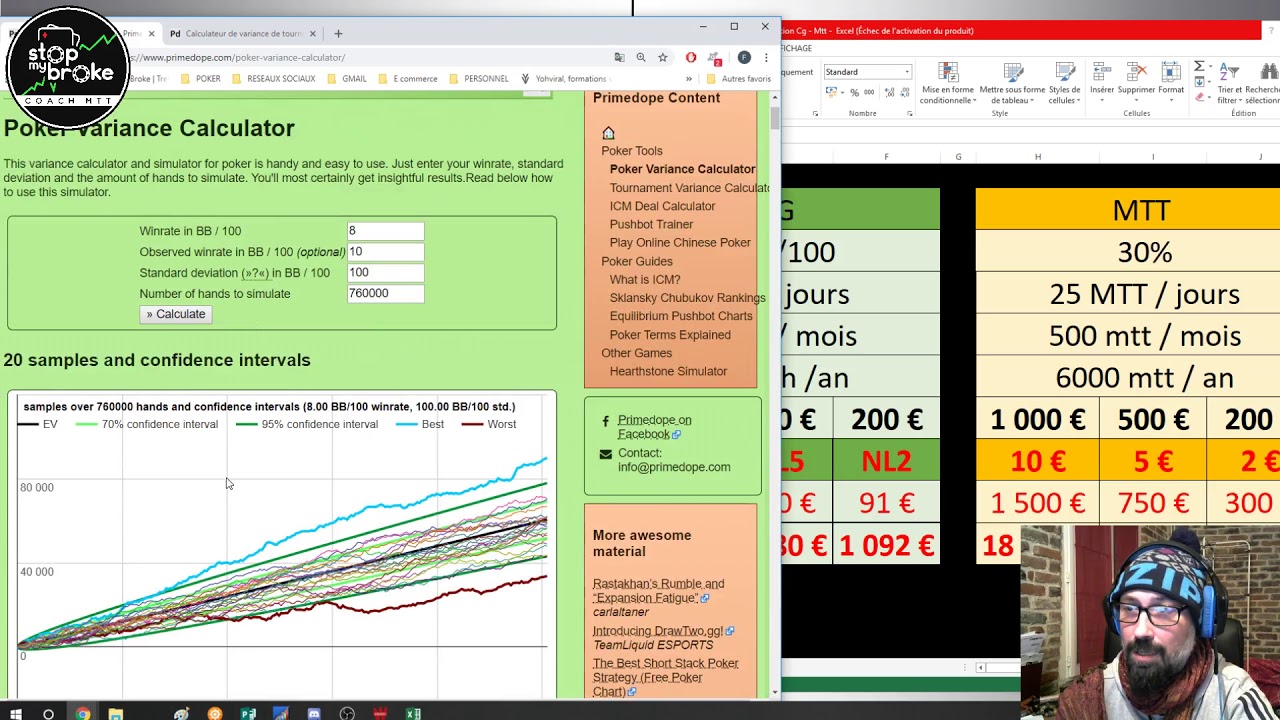Click the Calculate button
Image resolution: width=1280 pixels, height=720 pixels.
[176, 314]
